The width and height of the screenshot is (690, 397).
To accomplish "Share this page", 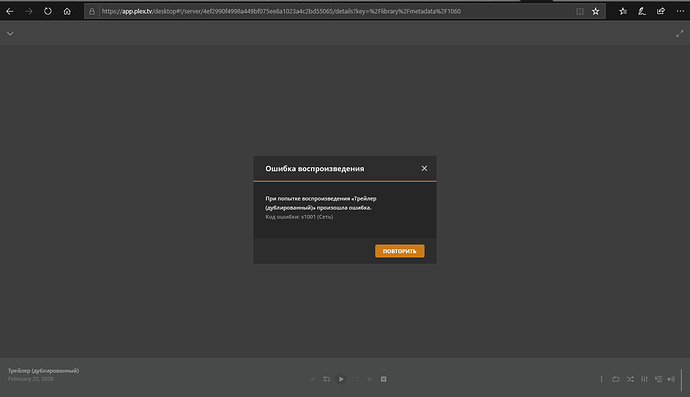I will tap(661, 11).
